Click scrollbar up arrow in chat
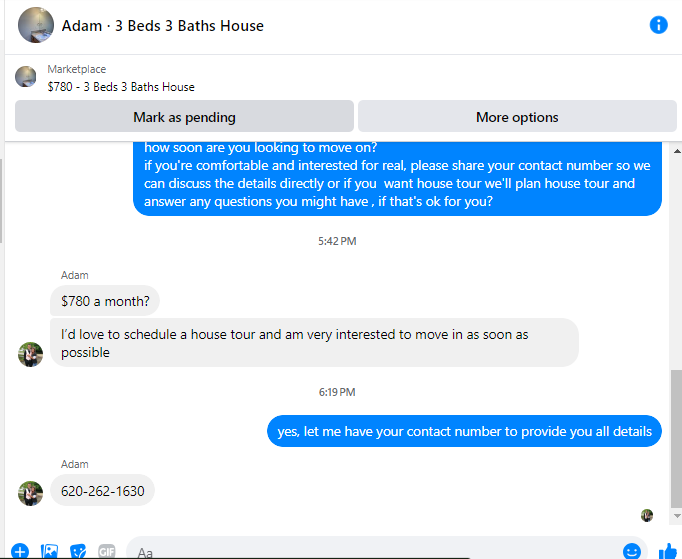This screenshot has width=682, height=559. 677,151
